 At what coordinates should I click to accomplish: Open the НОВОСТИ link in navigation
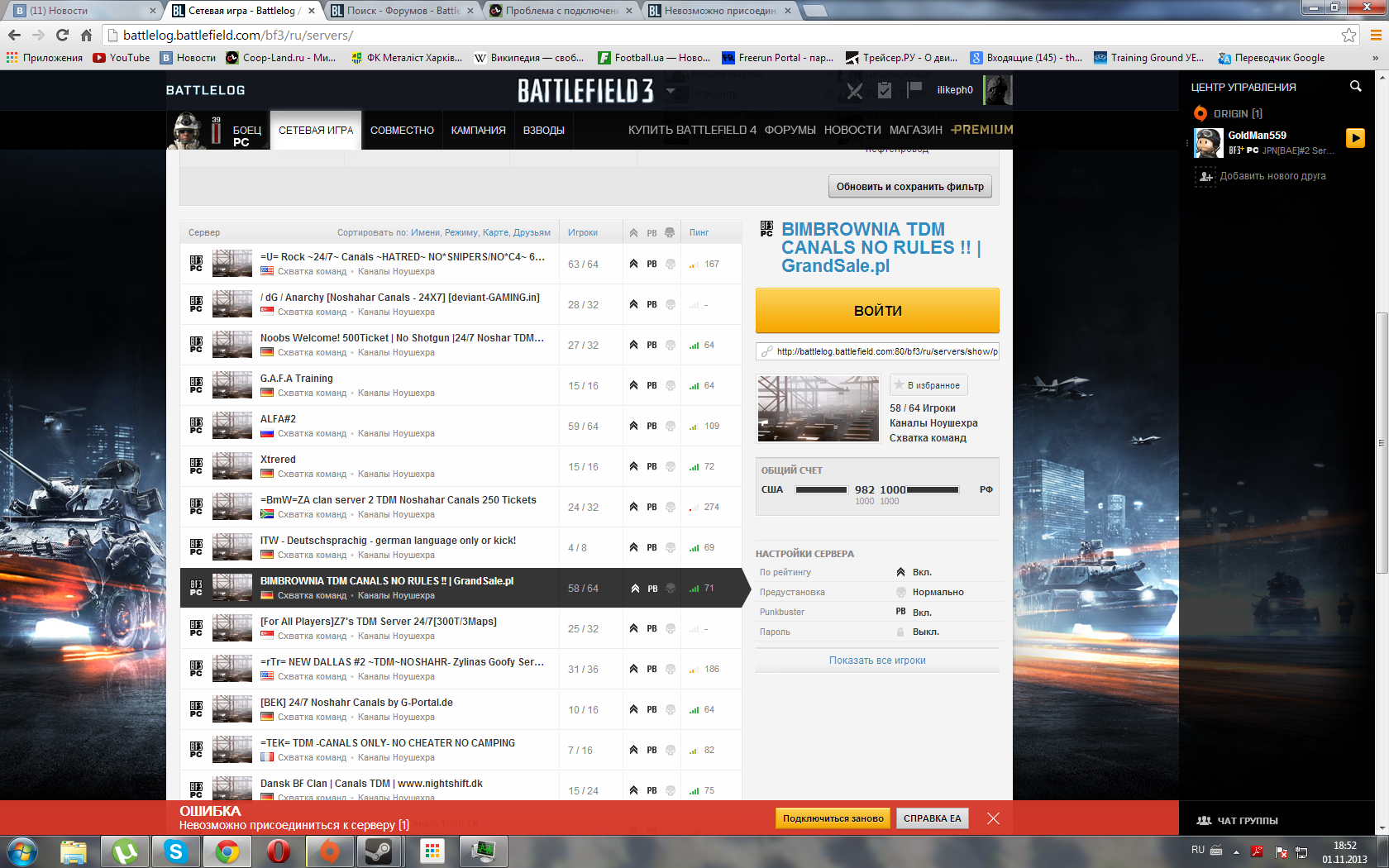tap(852, 130)
